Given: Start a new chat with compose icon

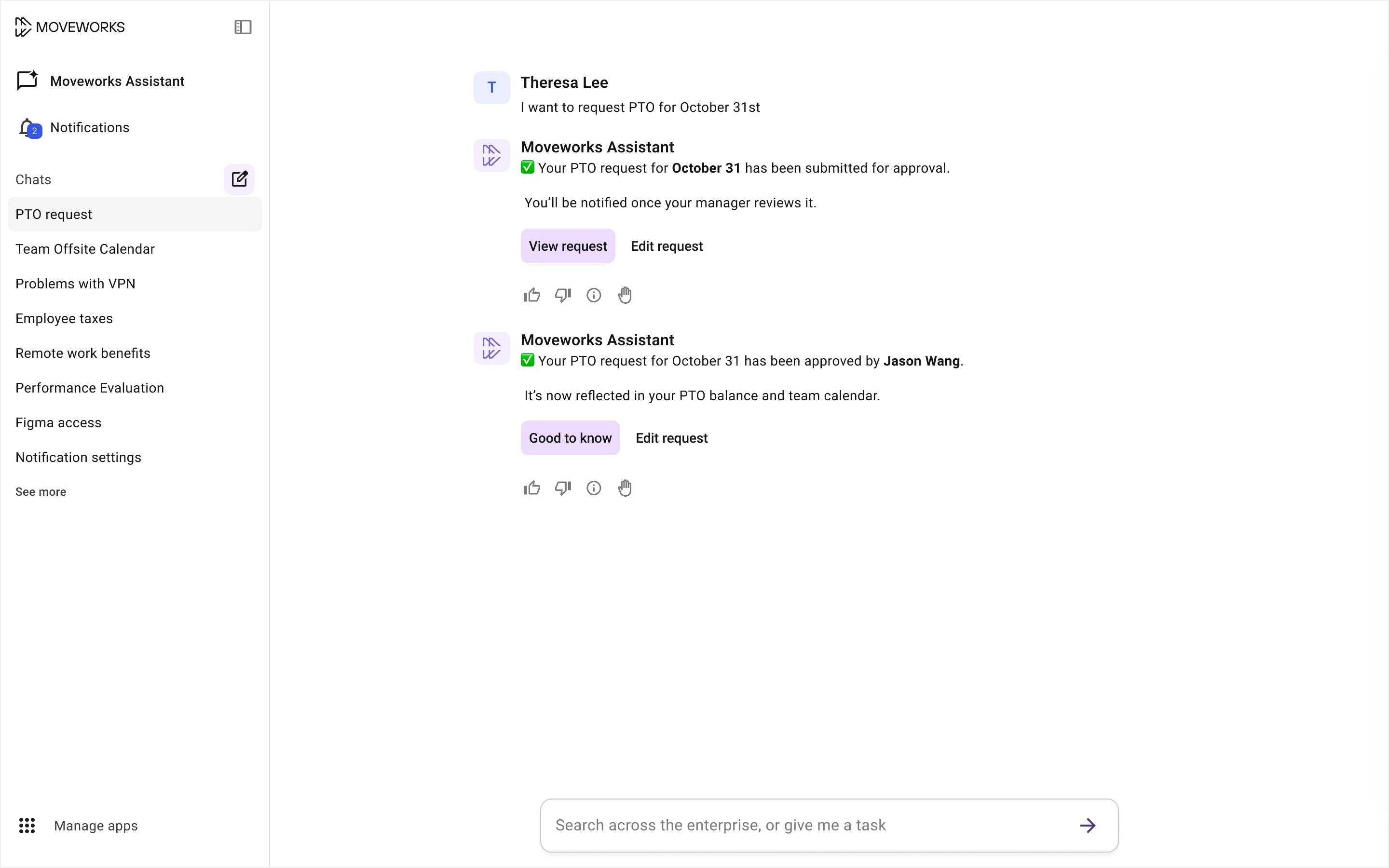Looking at the screenshot, I should [239, 179].
